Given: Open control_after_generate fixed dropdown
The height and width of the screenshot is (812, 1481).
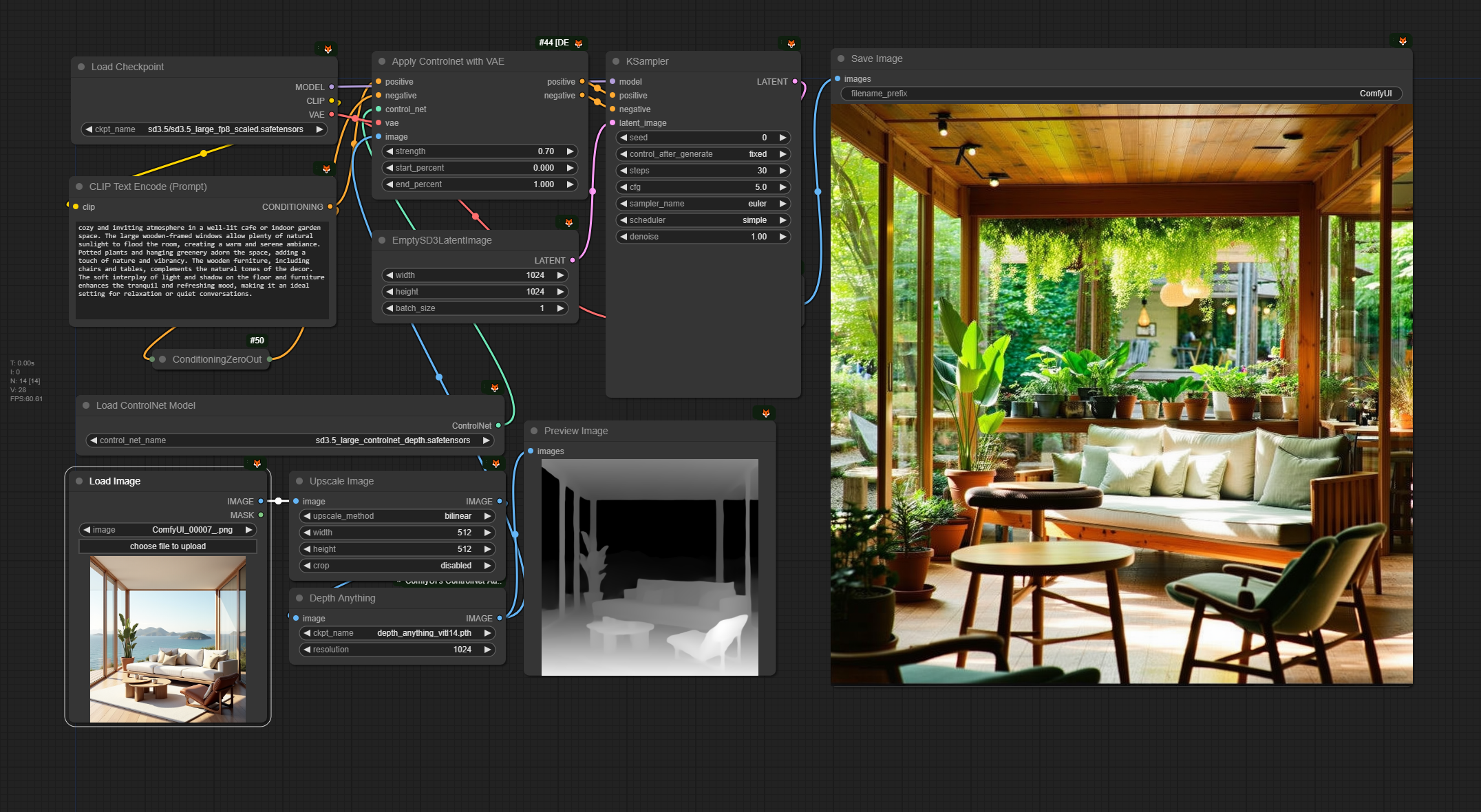Looking at the screenshot, I should [703, 154].
